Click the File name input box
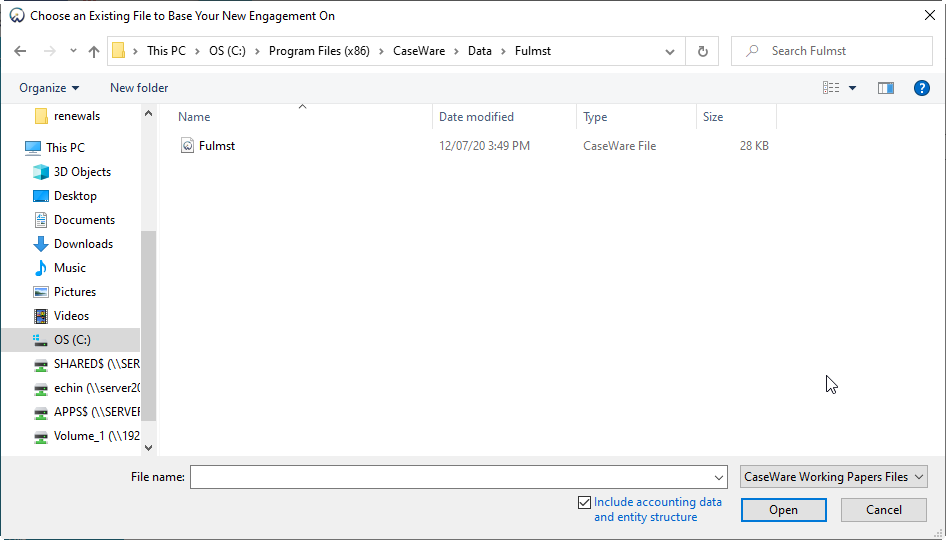Screen dimensions: 946x540 point(451,477)
